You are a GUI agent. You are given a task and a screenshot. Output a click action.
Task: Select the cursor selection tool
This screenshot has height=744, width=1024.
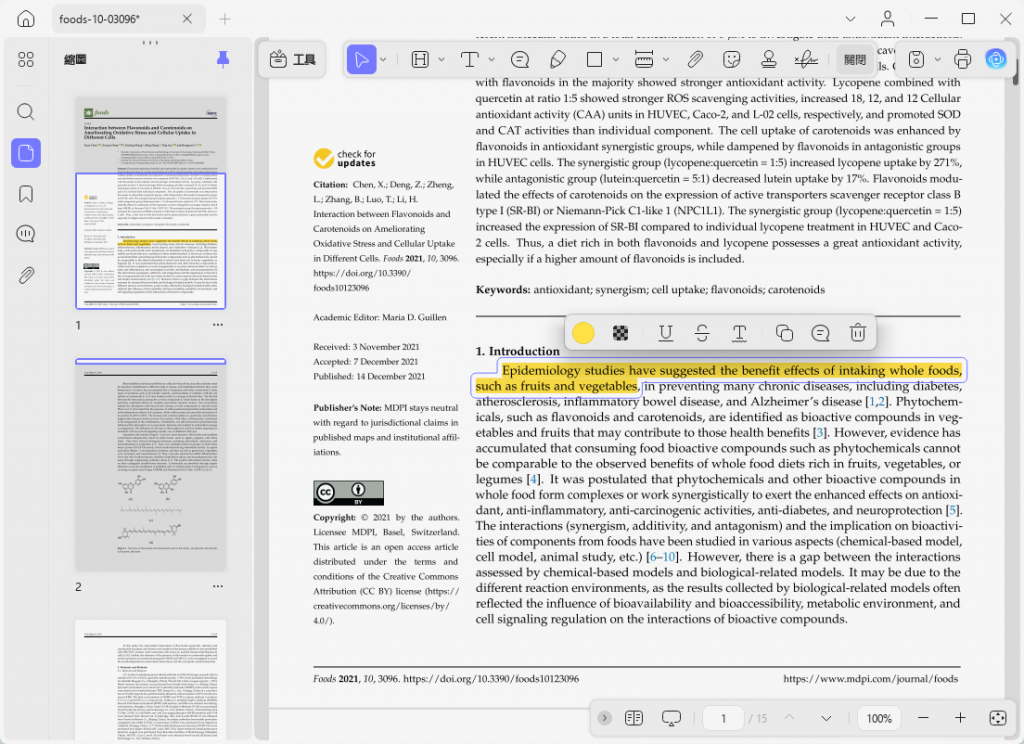[361, 59]
